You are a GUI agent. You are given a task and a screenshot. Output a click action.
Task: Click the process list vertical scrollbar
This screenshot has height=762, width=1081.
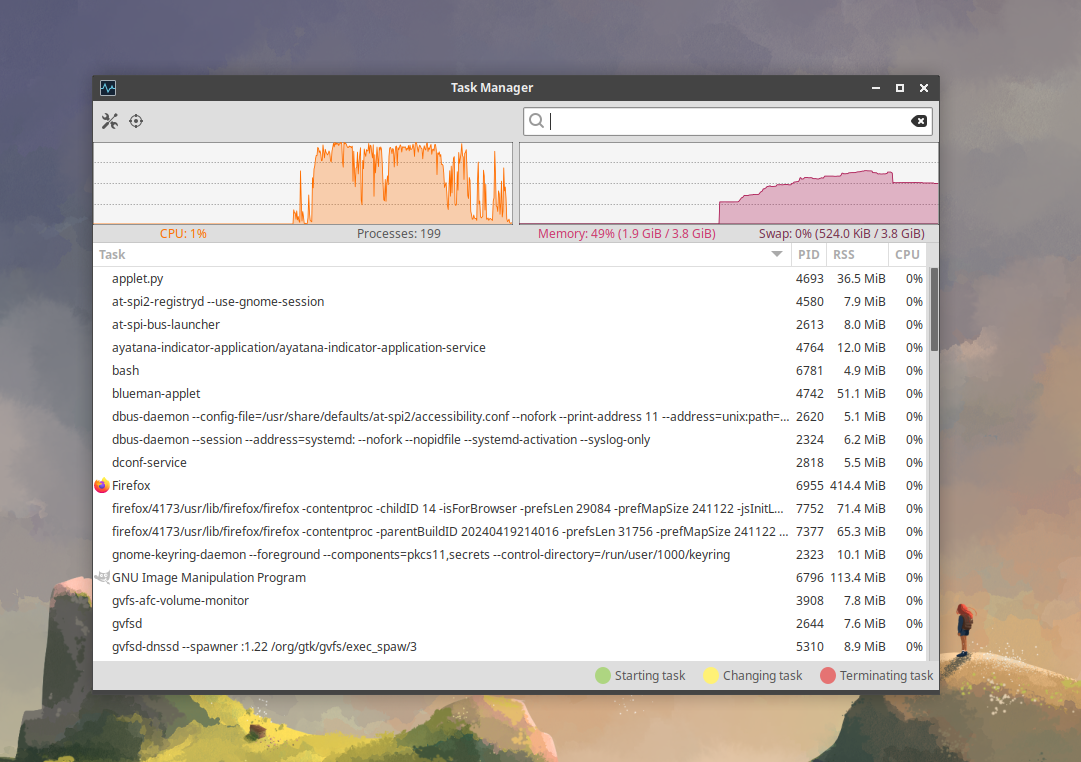click(x=934, y=310)
